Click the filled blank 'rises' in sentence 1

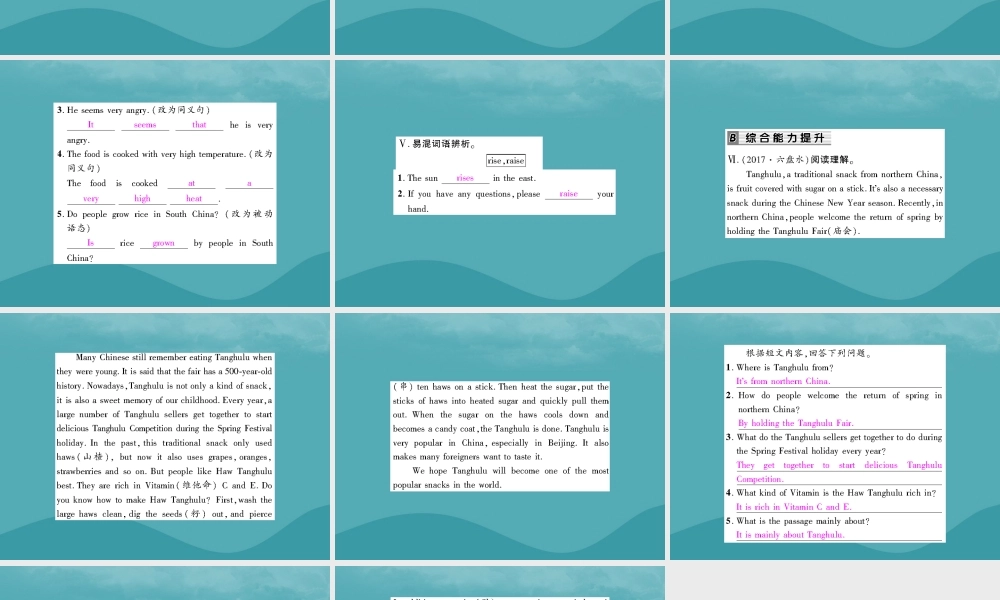[x=465, y=178]
